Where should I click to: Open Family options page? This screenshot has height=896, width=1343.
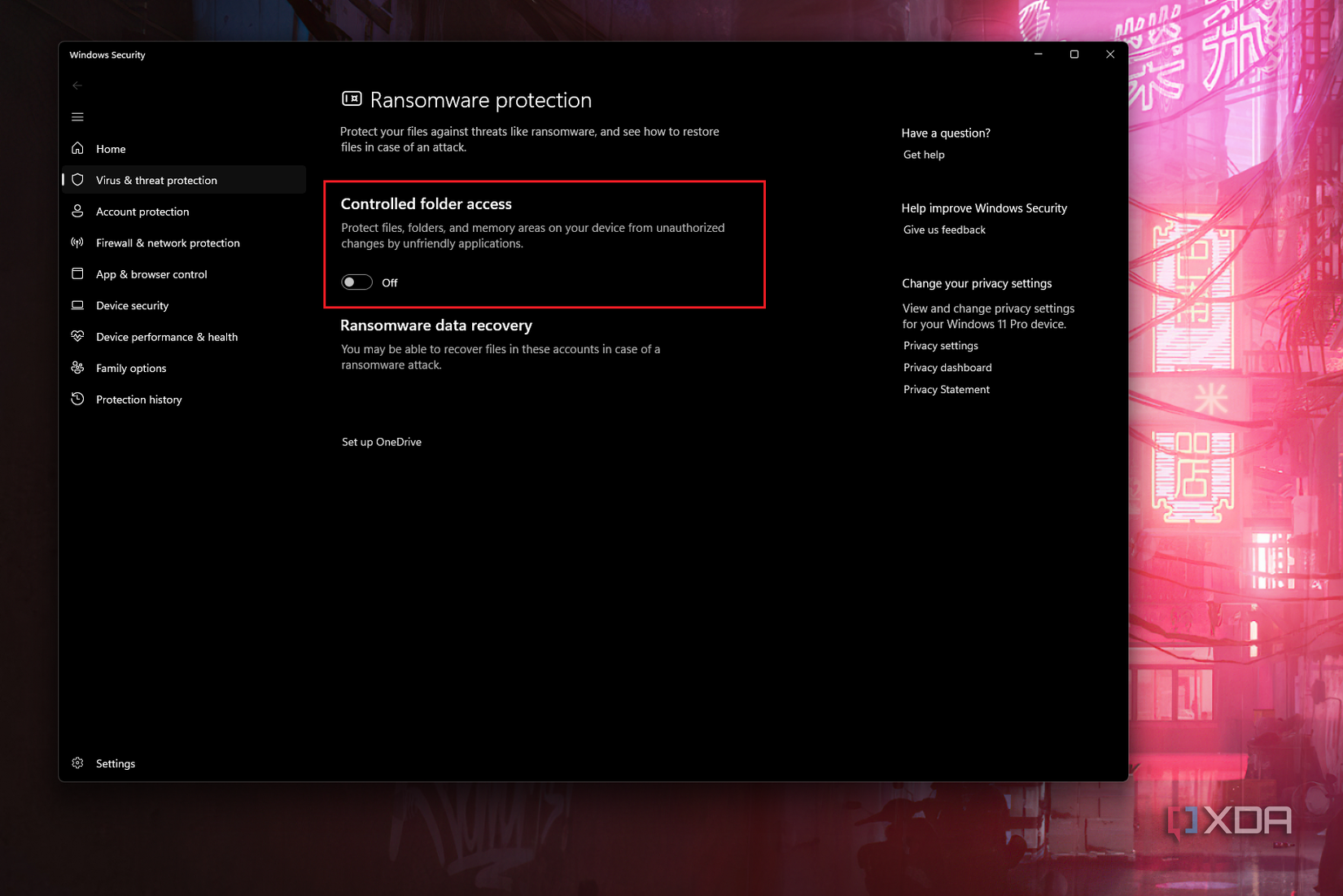click(184, 368)
